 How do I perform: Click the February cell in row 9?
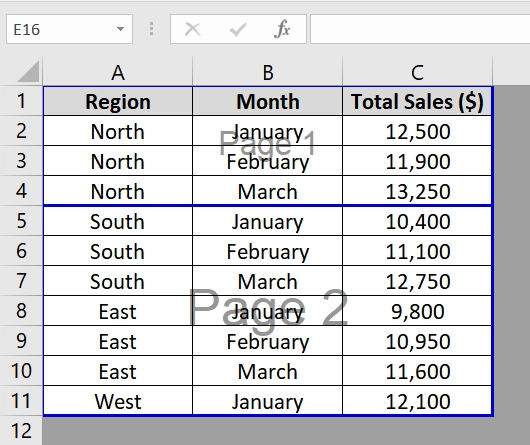pos(267,341)
